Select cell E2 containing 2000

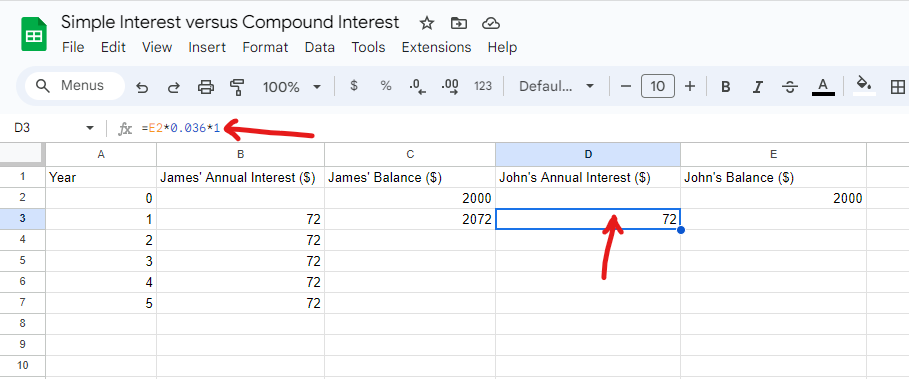click(773, 198)
